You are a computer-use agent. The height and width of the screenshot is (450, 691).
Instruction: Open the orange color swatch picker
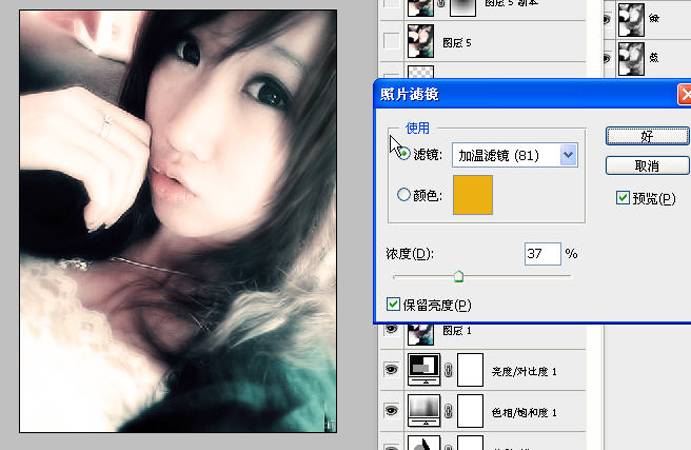tap(473, 195)
